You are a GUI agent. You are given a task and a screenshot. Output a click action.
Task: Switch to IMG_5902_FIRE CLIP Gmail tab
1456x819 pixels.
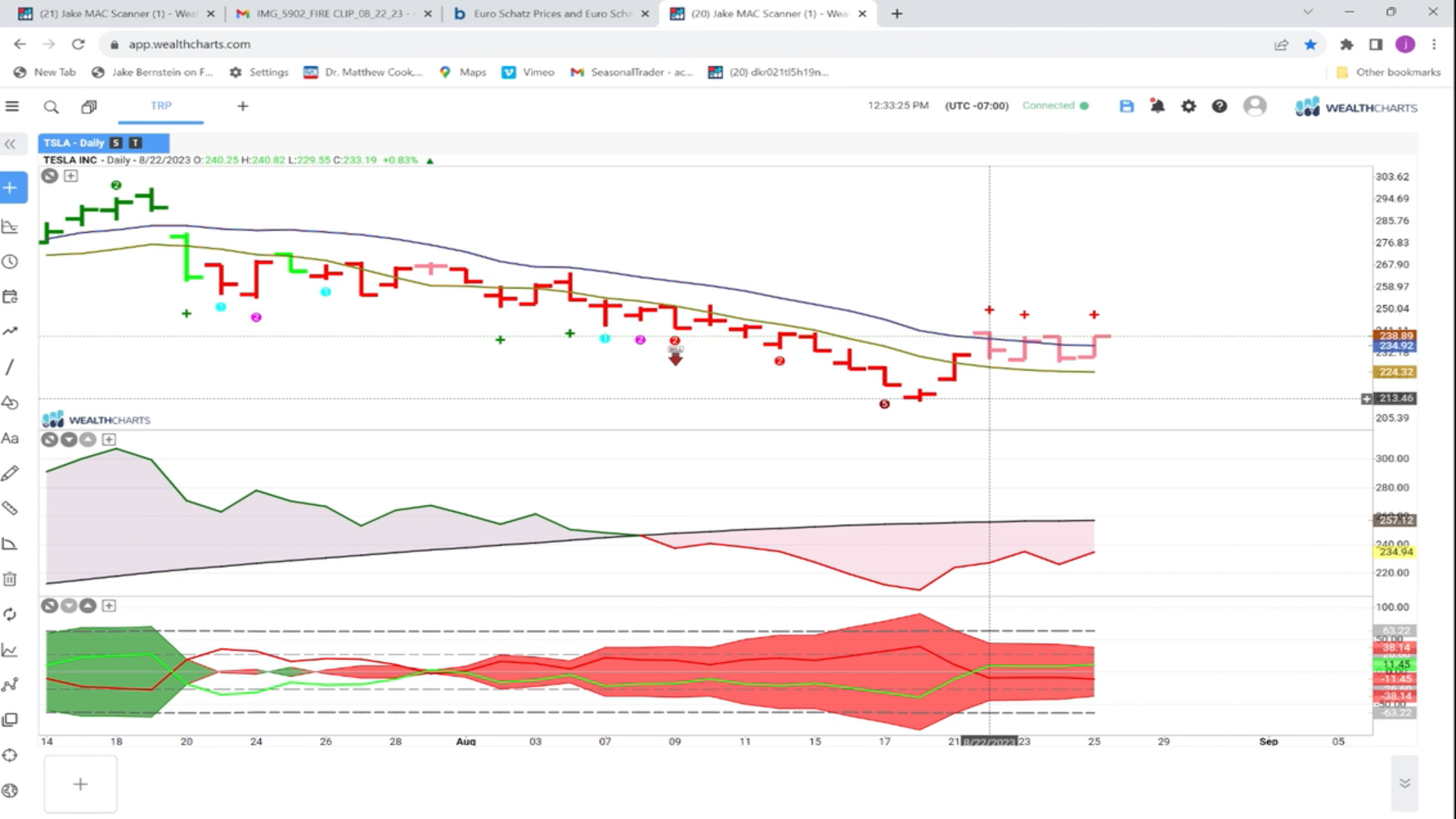pyautogui.click(x=334, y=14)
